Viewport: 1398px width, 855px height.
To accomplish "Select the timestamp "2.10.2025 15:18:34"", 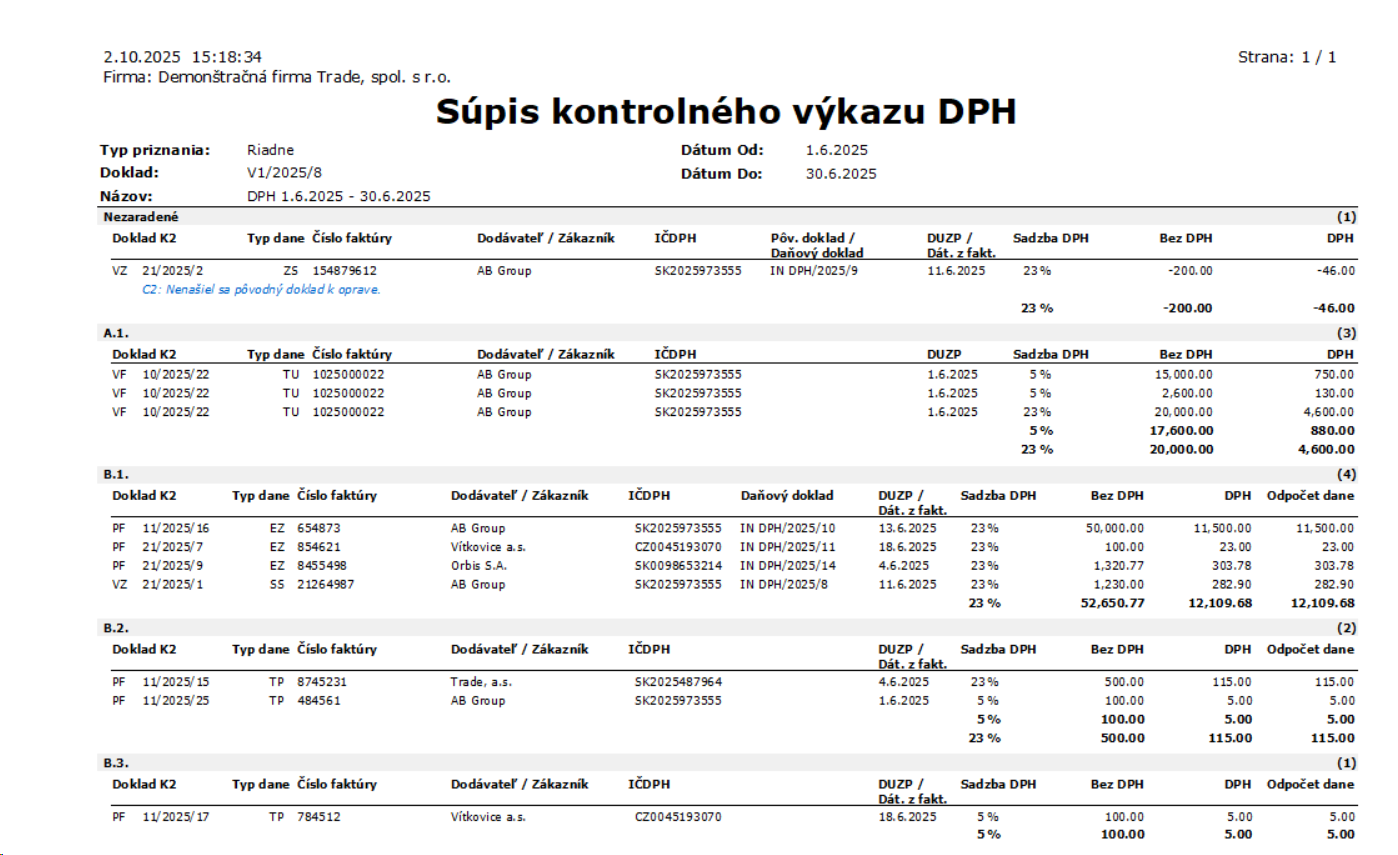I will click(183, 58).
